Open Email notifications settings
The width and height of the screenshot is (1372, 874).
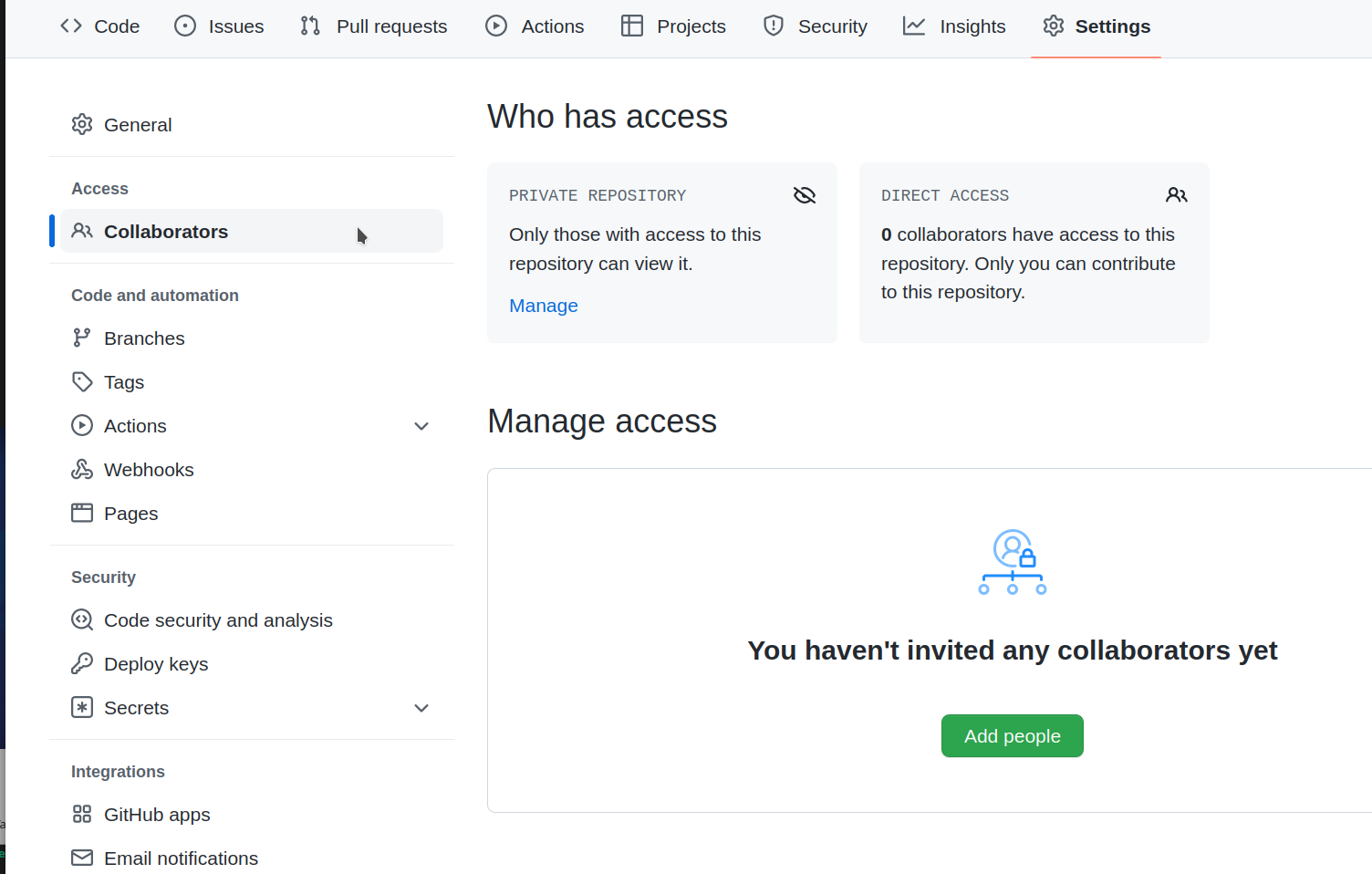click(252, 858)
